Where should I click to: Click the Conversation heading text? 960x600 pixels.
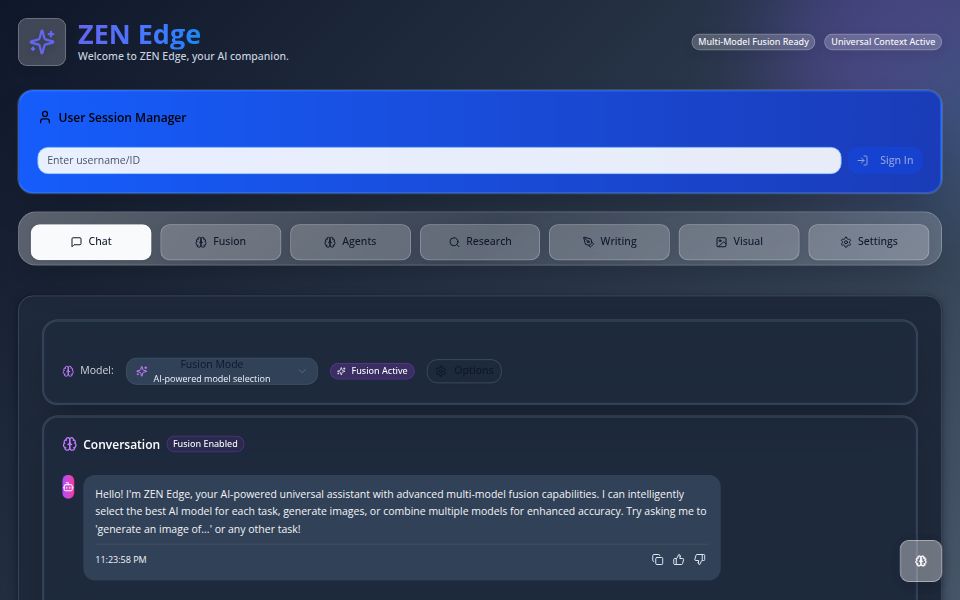121,444
